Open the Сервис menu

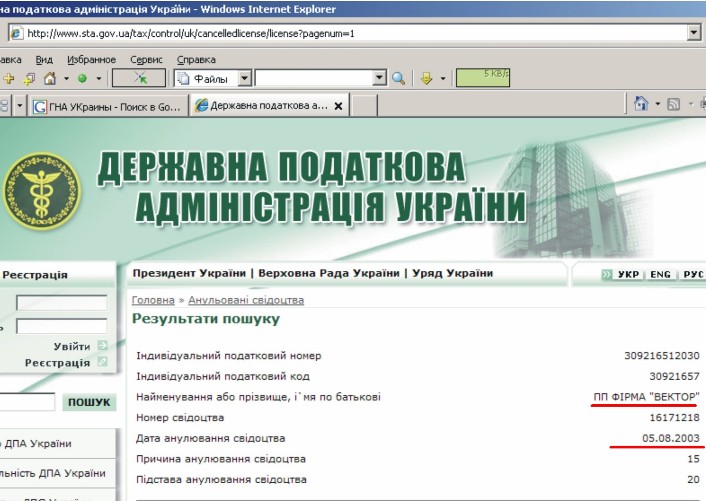pos(146,59)
